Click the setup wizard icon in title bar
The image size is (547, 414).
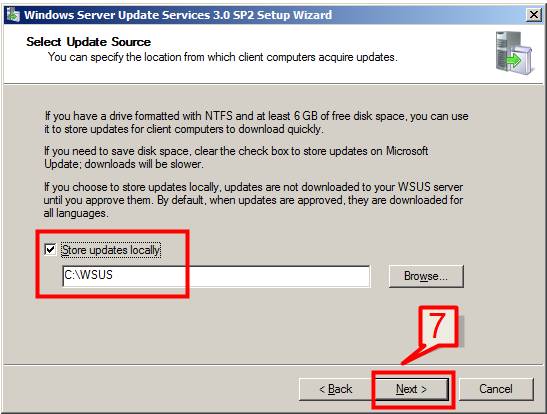point(13,15)
